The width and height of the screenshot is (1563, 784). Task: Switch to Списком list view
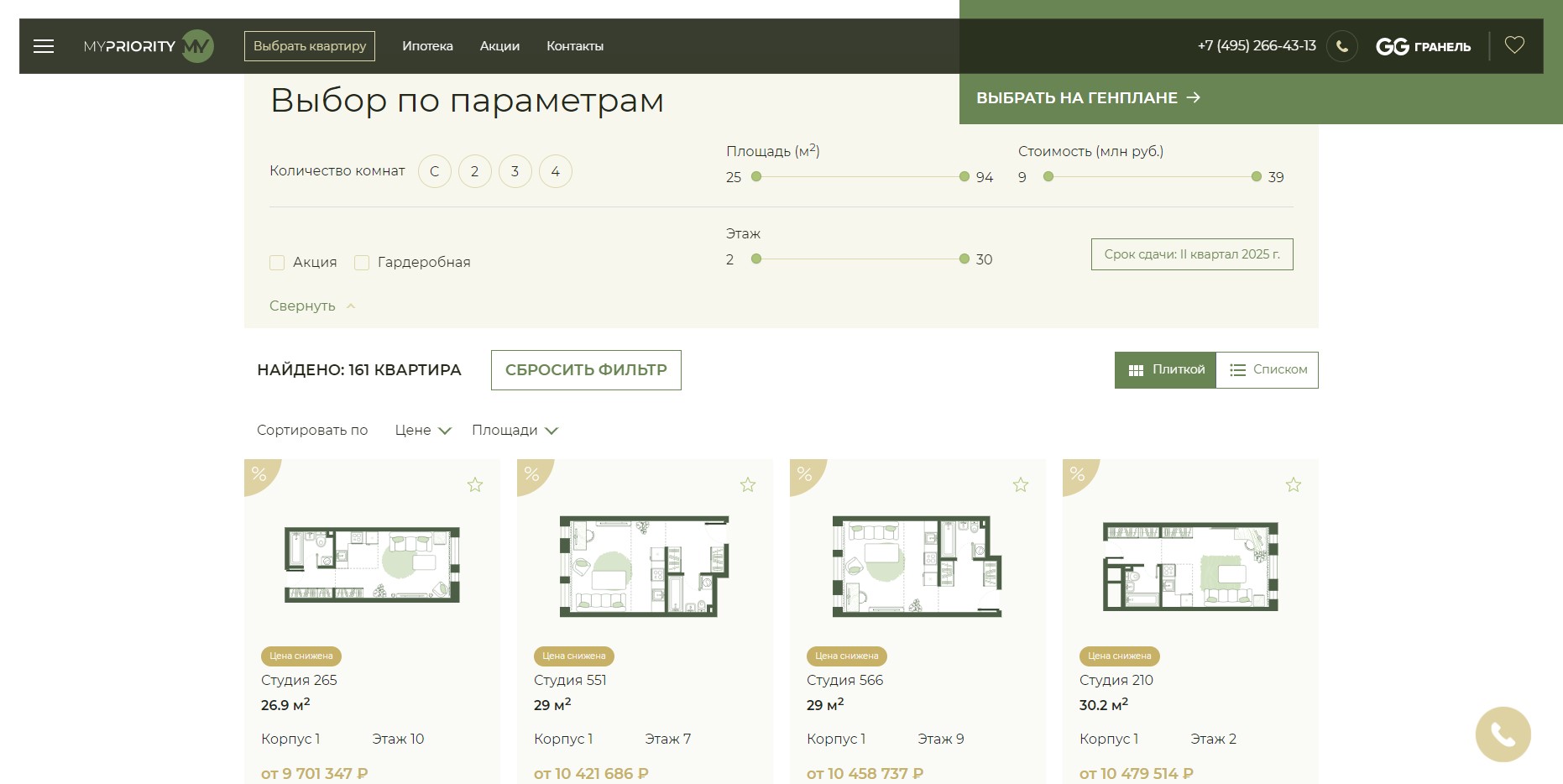(x=1268, y=370)
